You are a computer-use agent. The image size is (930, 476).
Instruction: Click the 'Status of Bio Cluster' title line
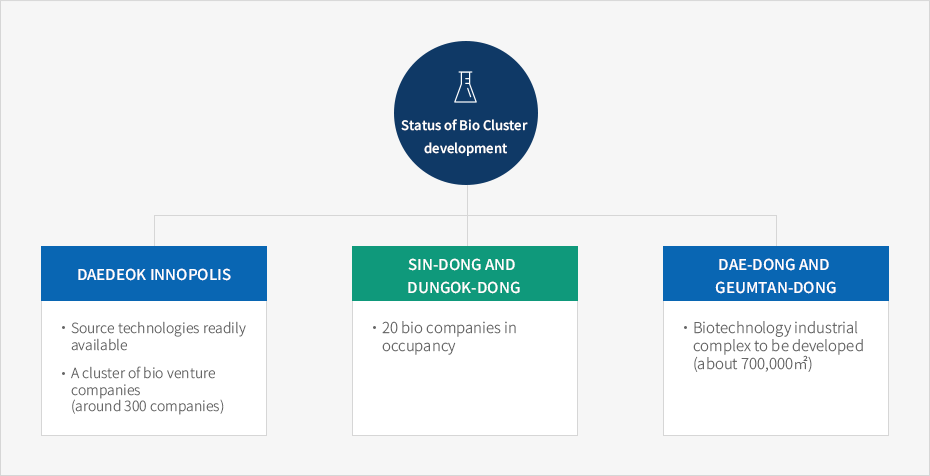click(464, 125)
